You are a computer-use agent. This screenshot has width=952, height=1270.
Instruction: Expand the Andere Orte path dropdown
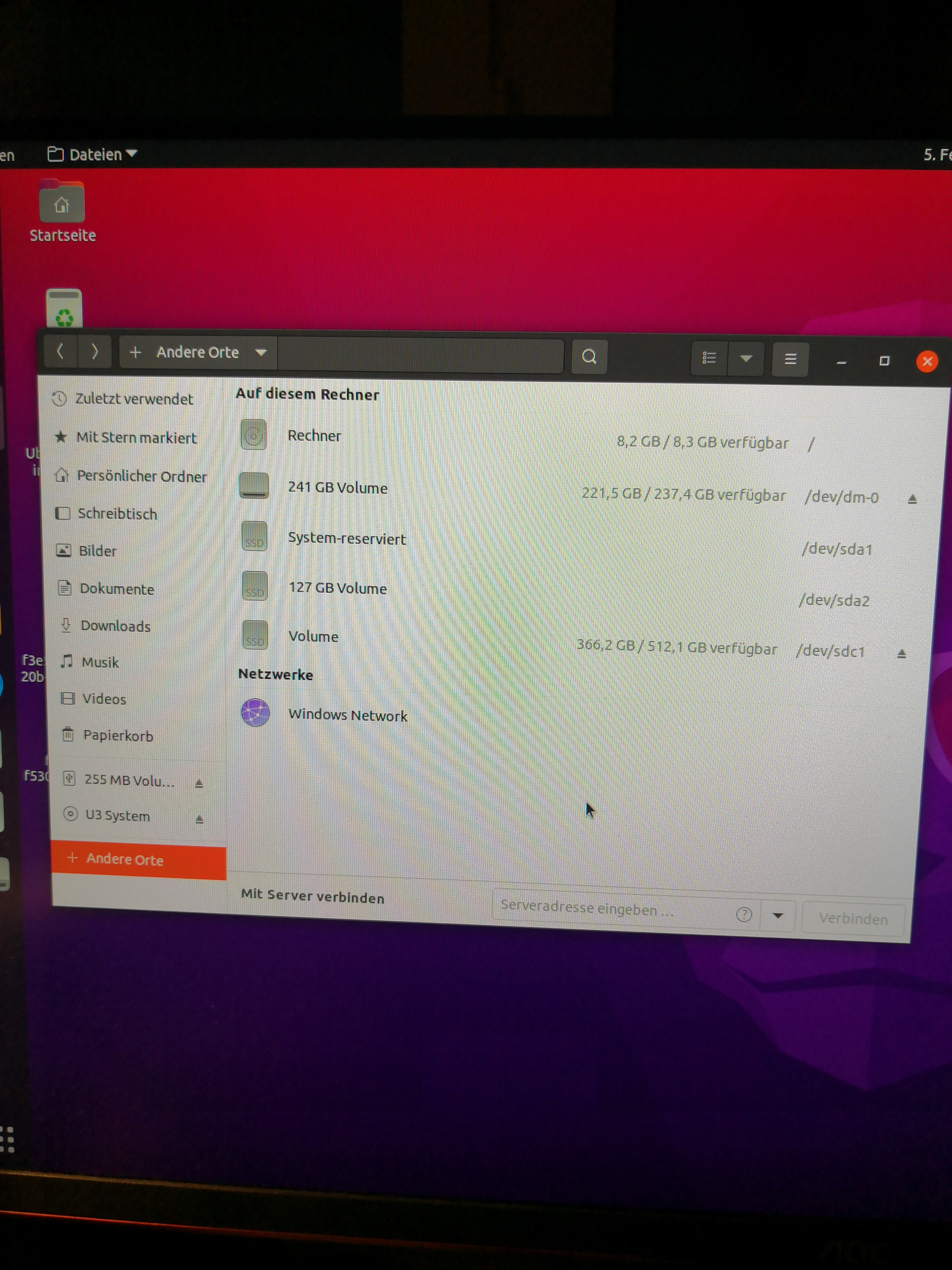[x=261, y=352]
